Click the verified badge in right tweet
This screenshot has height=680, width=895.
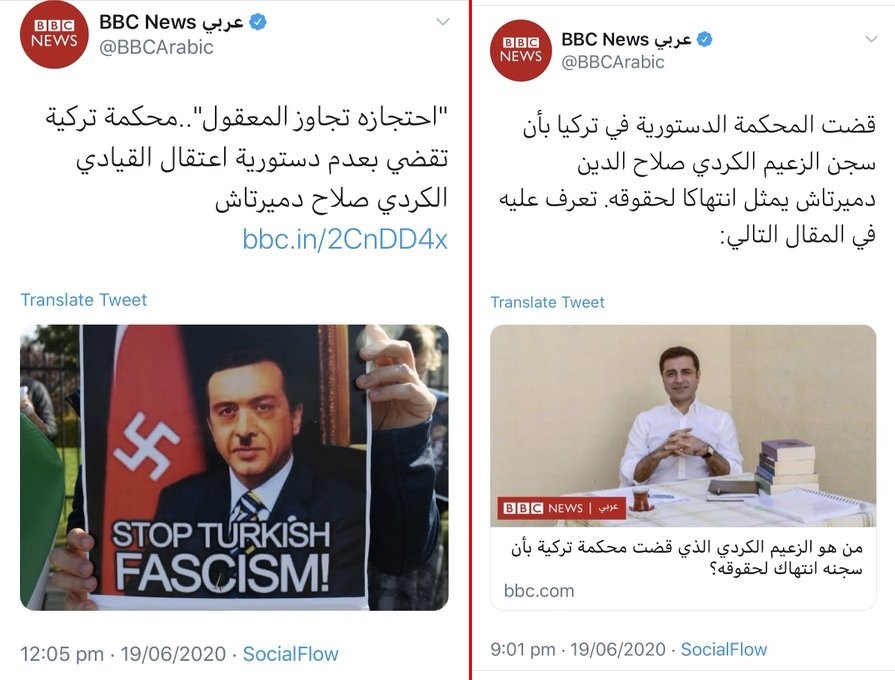point(705,39)
